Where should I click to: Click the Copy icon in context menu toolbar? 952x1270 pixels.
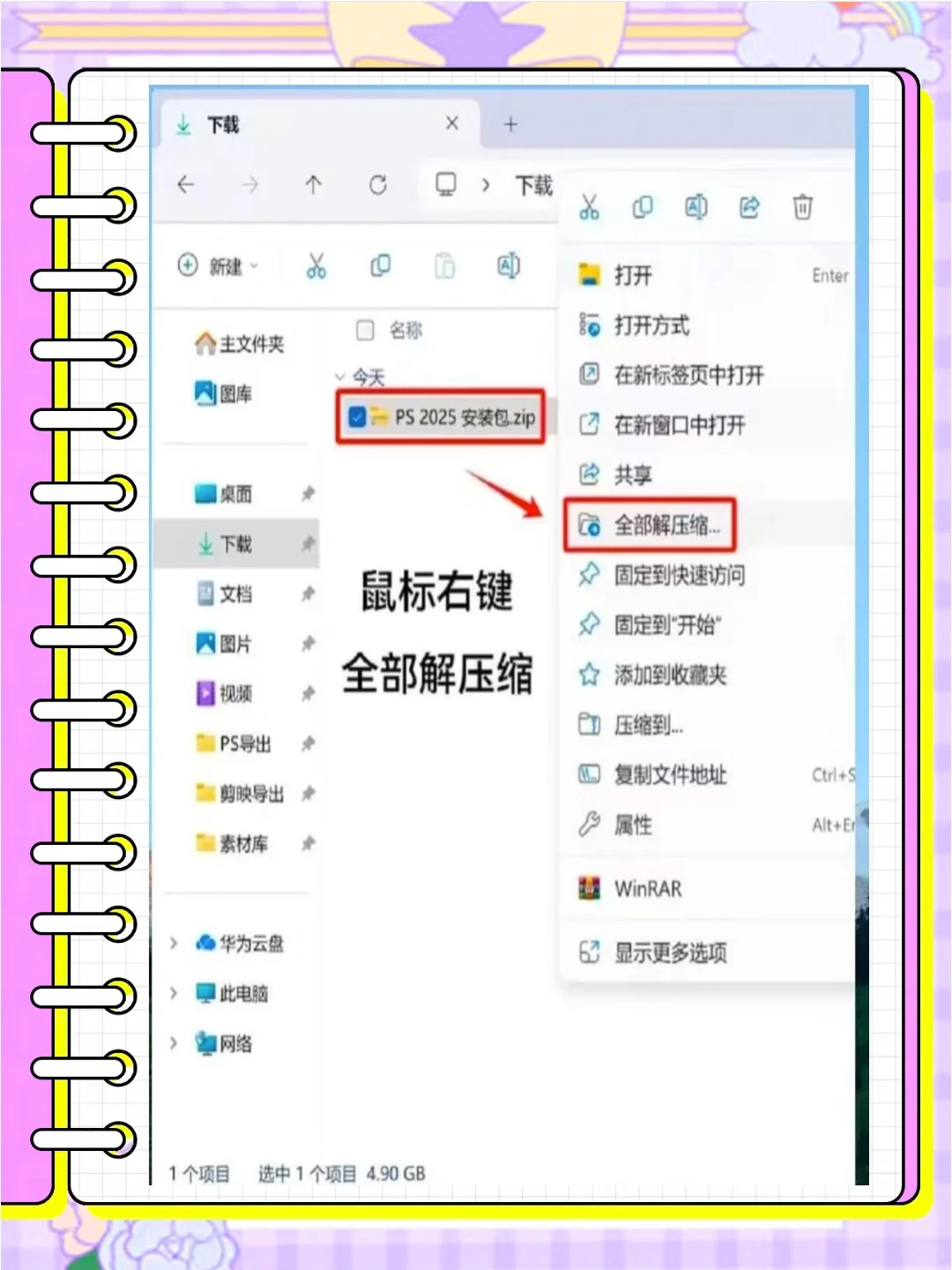pyautogui.click(x=642, y=208)
